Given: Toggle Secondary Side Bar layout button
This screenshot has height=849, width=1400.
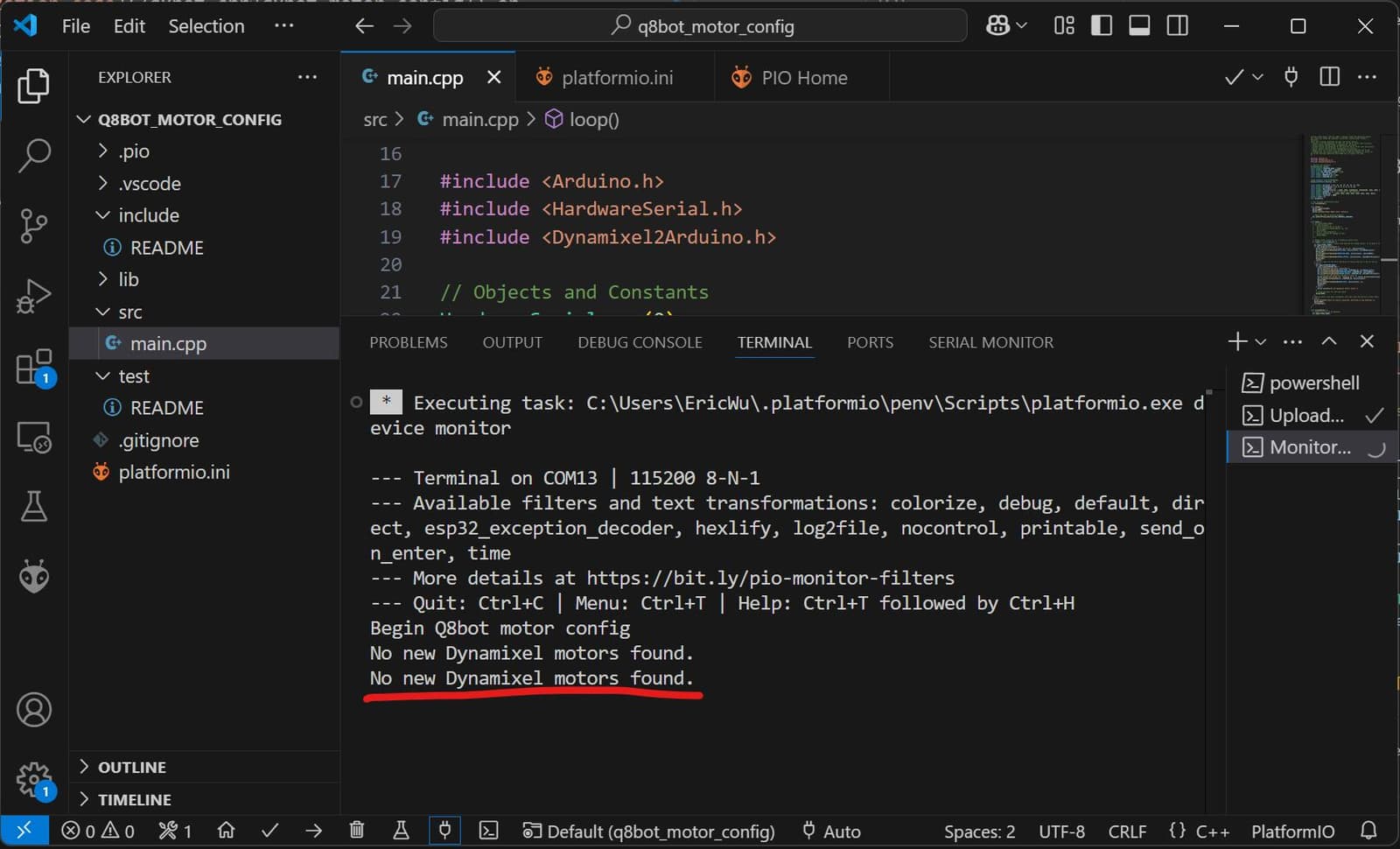Looking at the screenshot, I should click(1178, 26).
